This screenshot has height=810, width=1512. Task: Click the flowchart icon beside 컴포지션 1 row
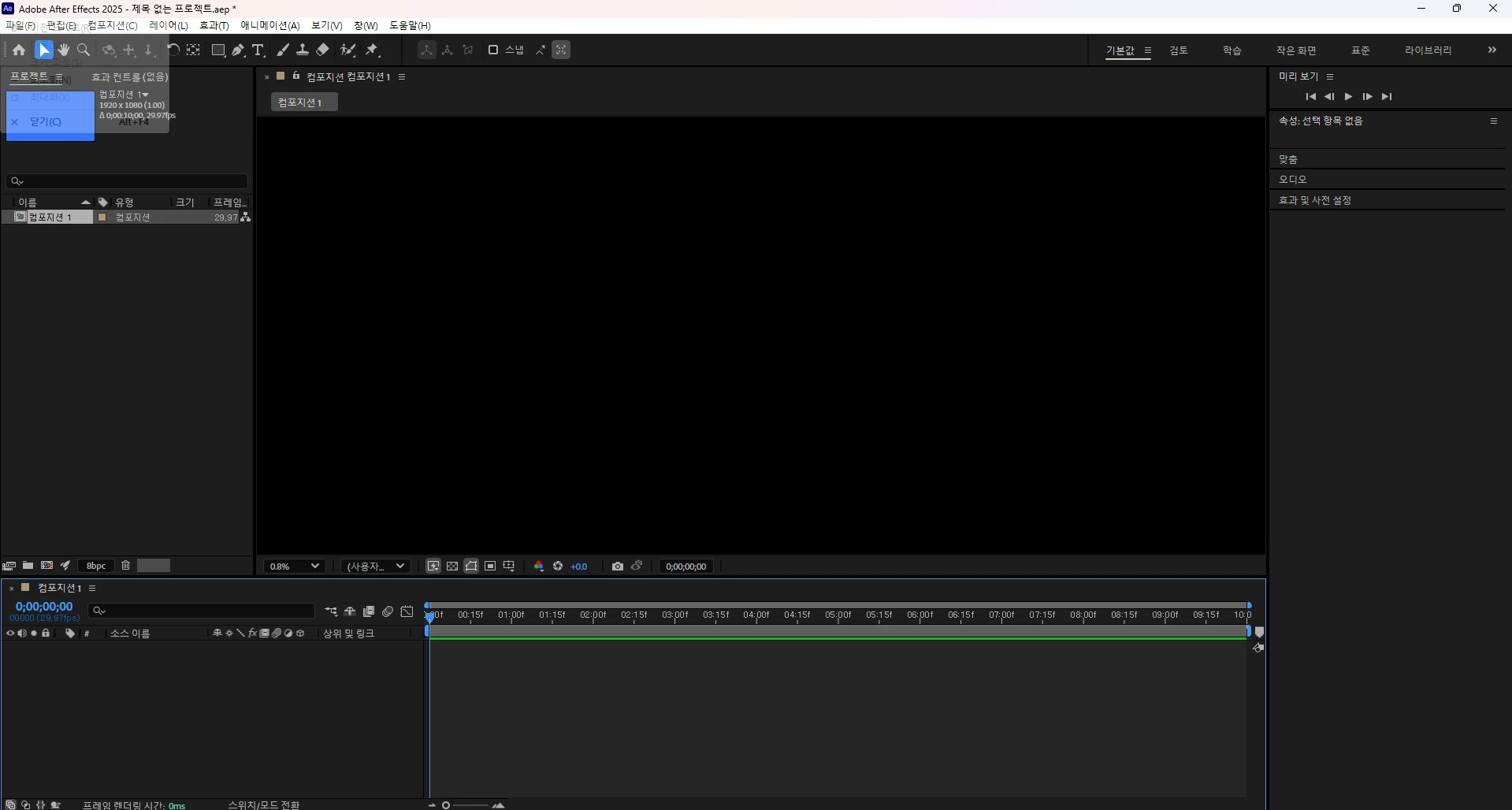point(246,217)
